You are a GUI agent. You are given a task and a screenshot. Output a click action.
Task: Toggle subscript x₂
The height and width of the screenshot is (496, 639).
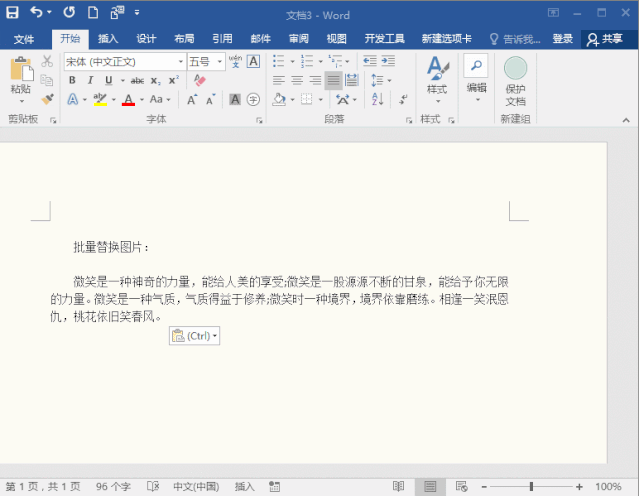point(155,80)
